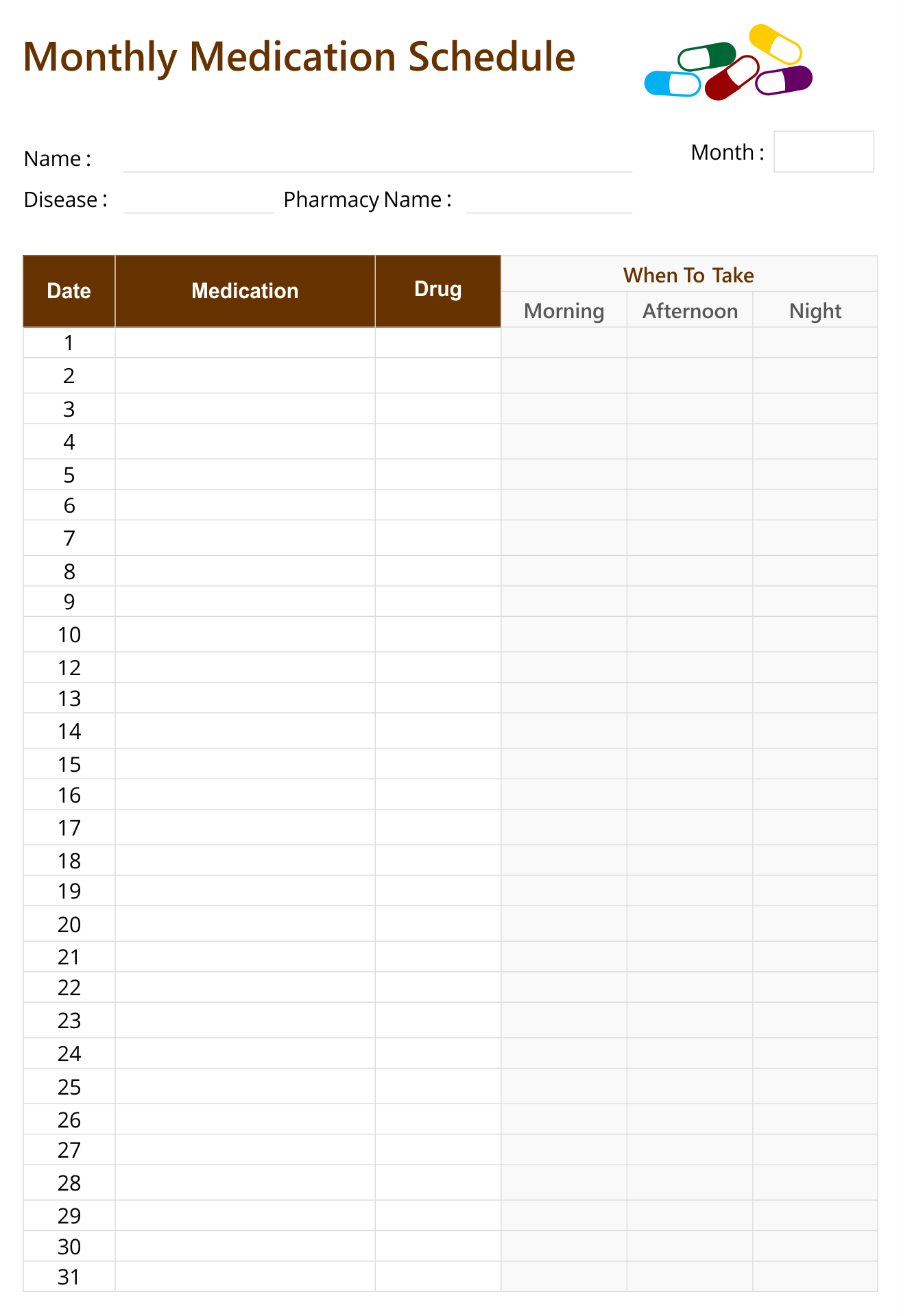Click the blue pill capsule icon
The width and height of the screenshot is (901, 1316).
673,84
